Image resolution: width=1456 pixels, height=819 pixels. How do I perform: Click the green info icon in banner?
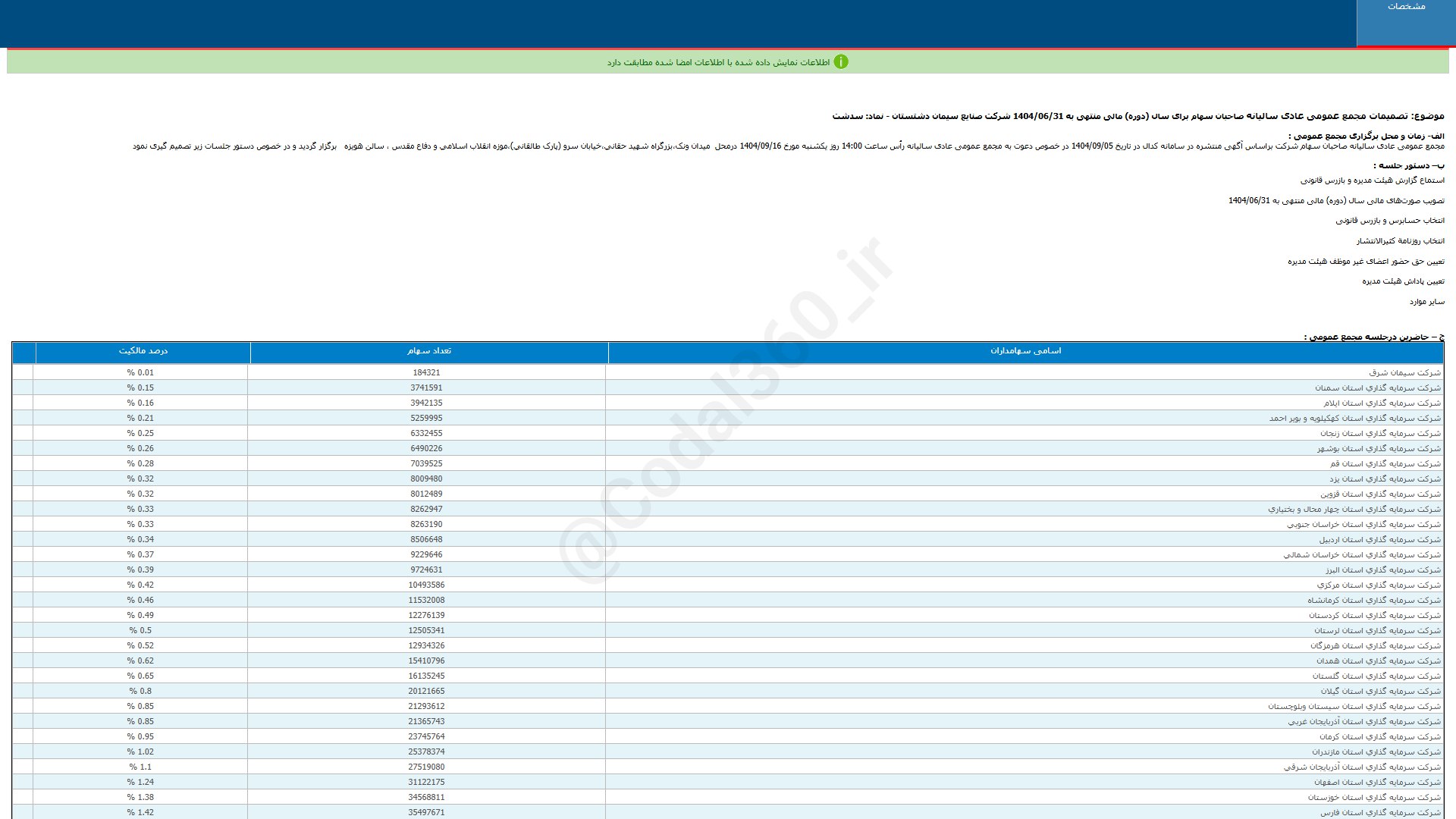coord(840,62)
